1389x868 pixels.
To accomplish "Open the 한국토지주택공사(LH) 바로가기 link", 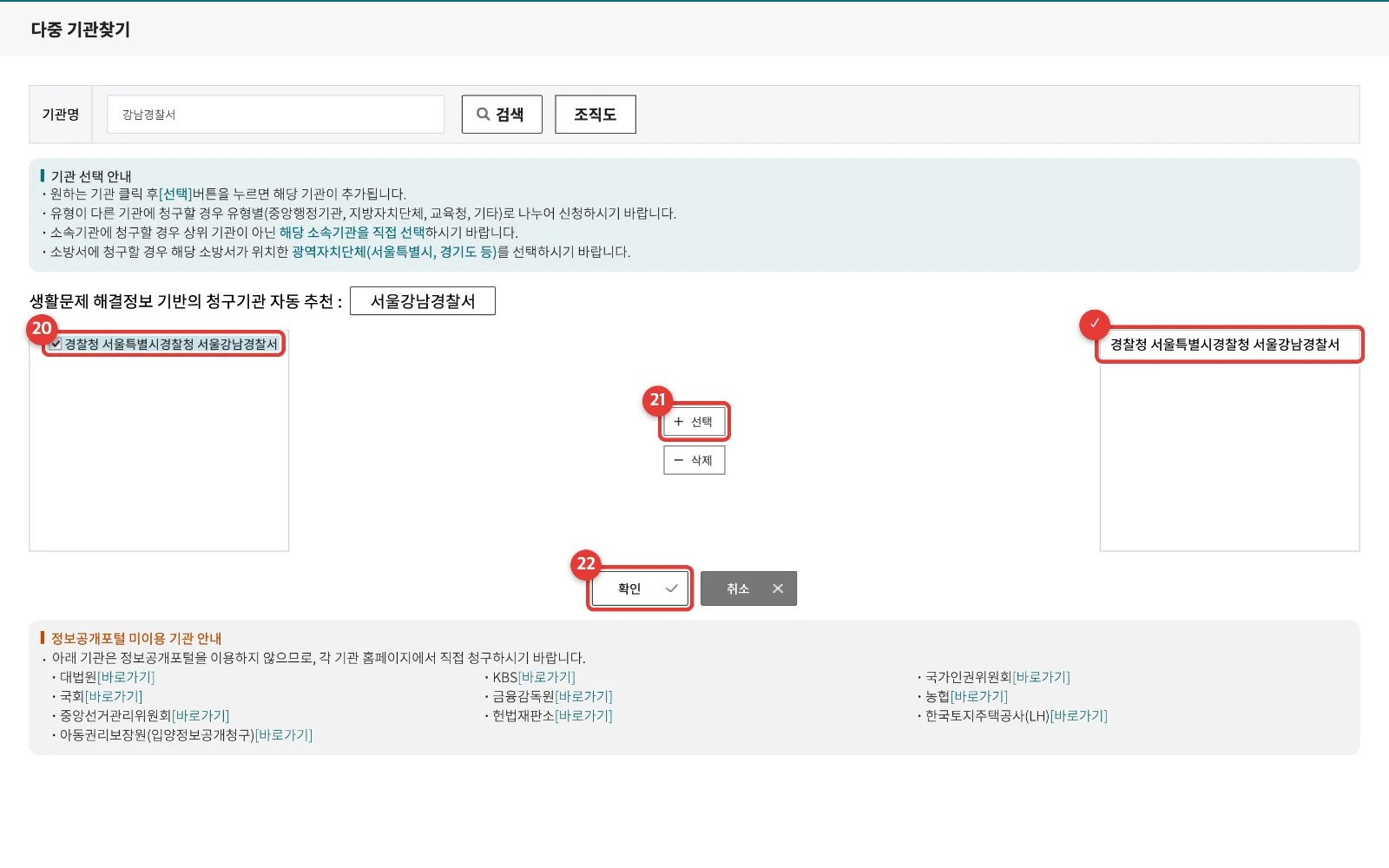I will 1079,716.
